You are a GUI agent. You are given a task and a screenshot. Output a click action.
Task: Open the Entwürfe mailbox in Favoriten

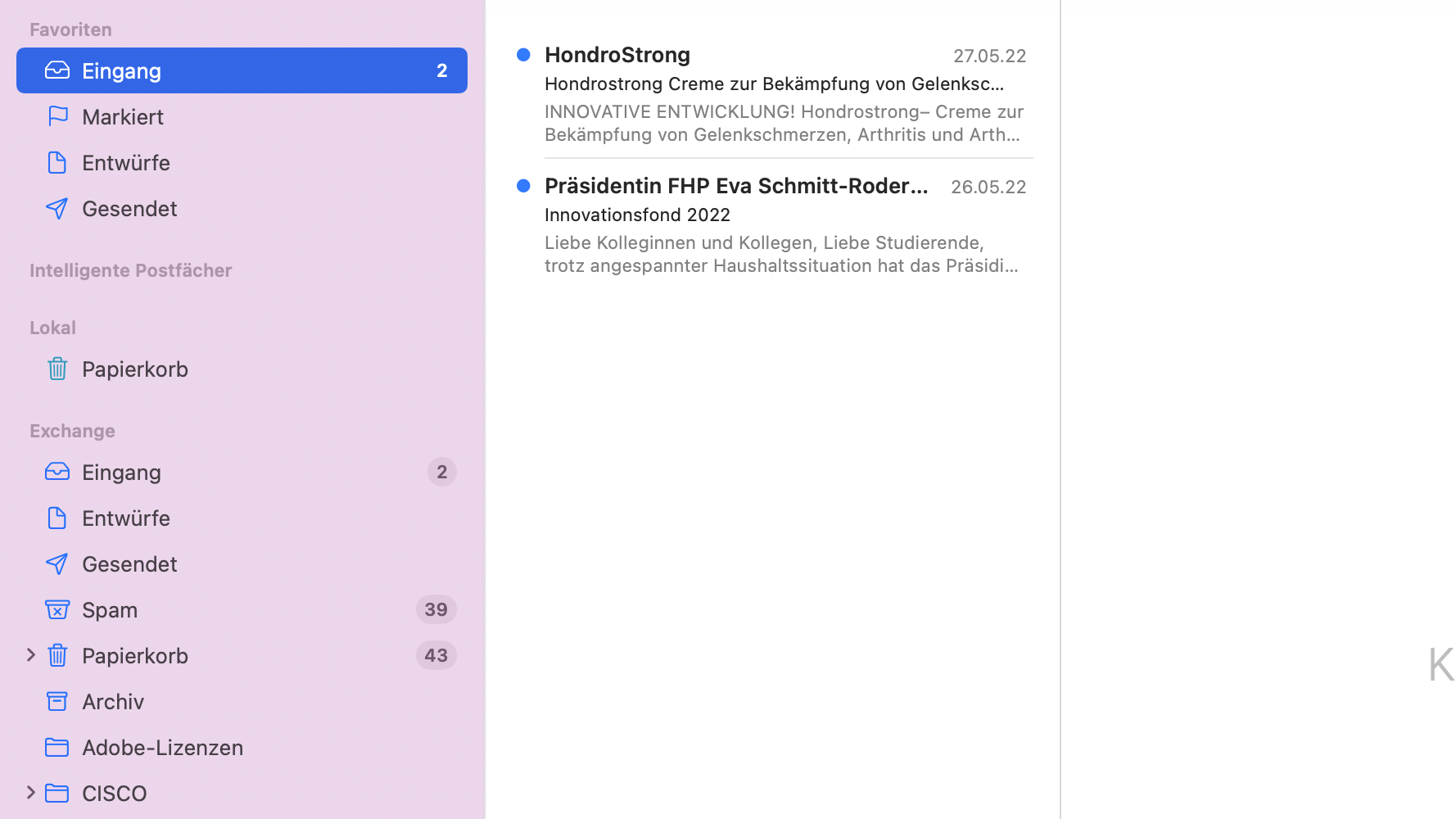click(126, 162)
